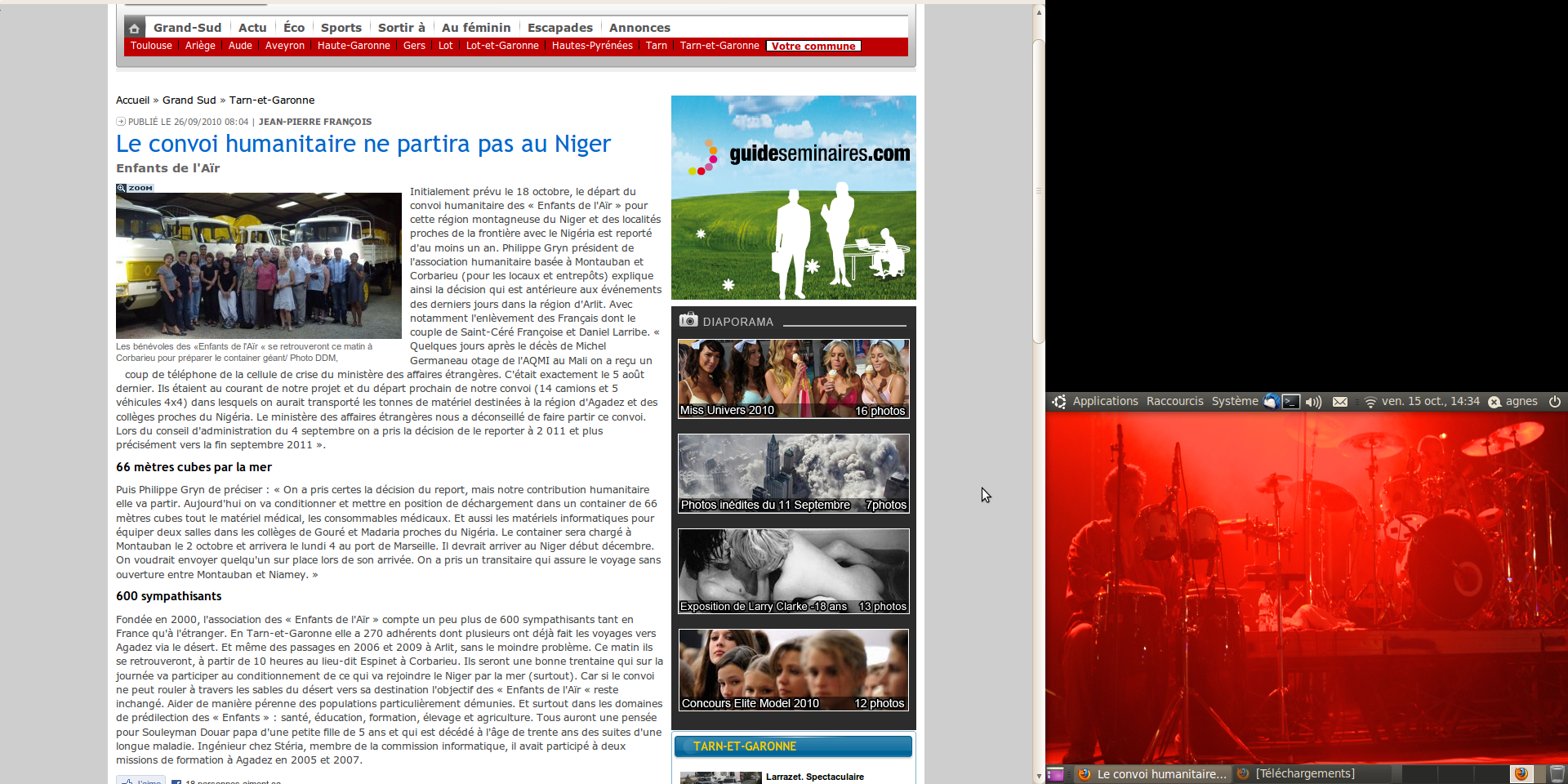The image size is (1568, 784).
Task: Click the power shutdown icon
Action: click(x=1555, y=401)
